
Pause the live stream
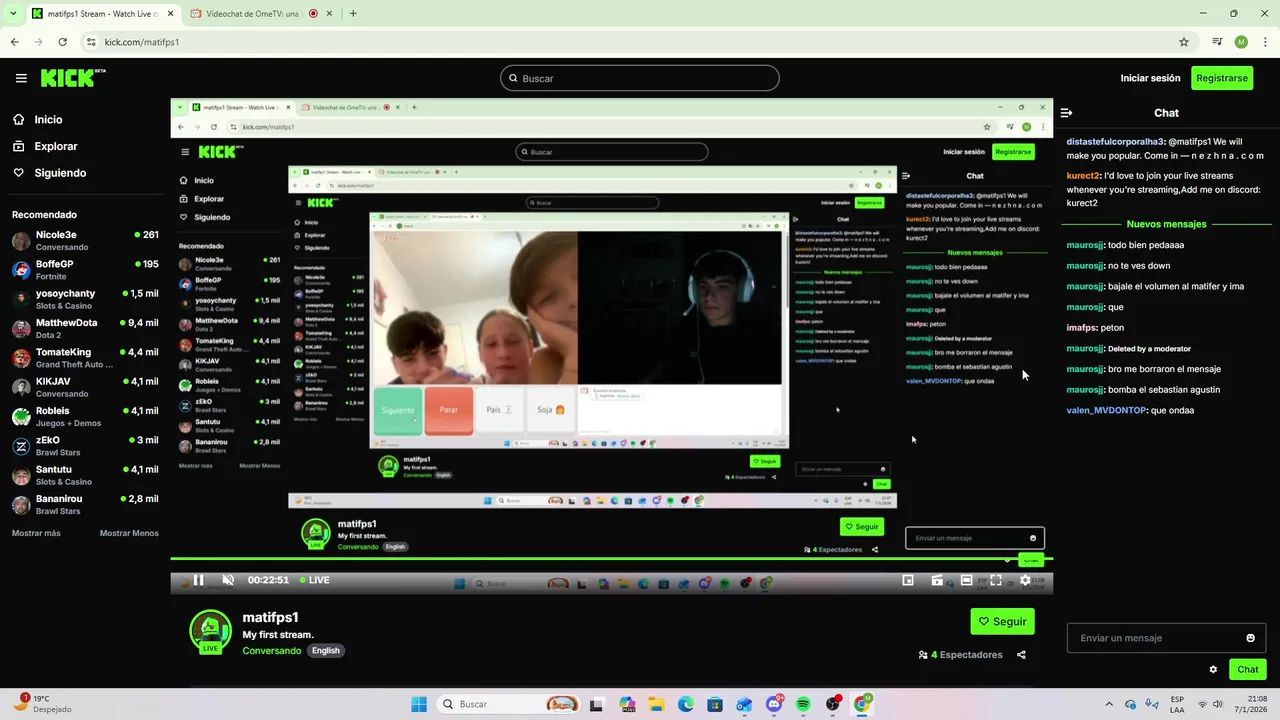pos(198,580)
